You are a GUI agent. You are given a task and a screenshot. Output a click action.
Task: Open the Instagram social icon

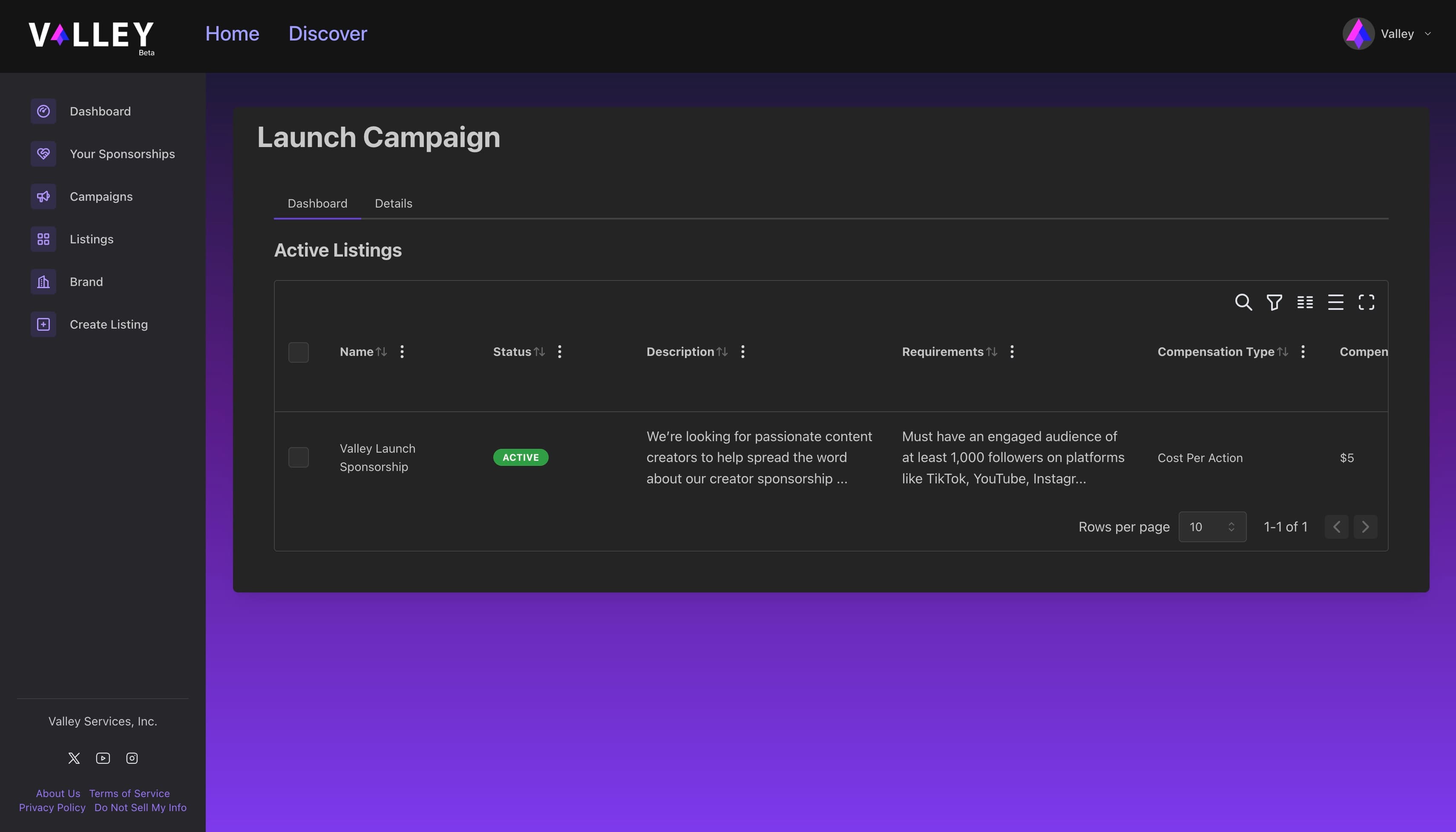(x=132, y=758)
